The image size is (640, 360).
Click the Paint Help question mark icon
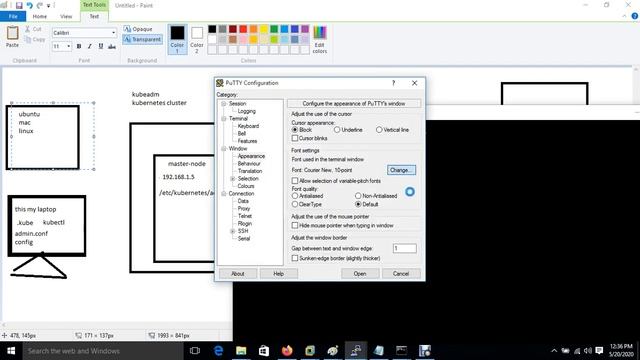point(635,16)
